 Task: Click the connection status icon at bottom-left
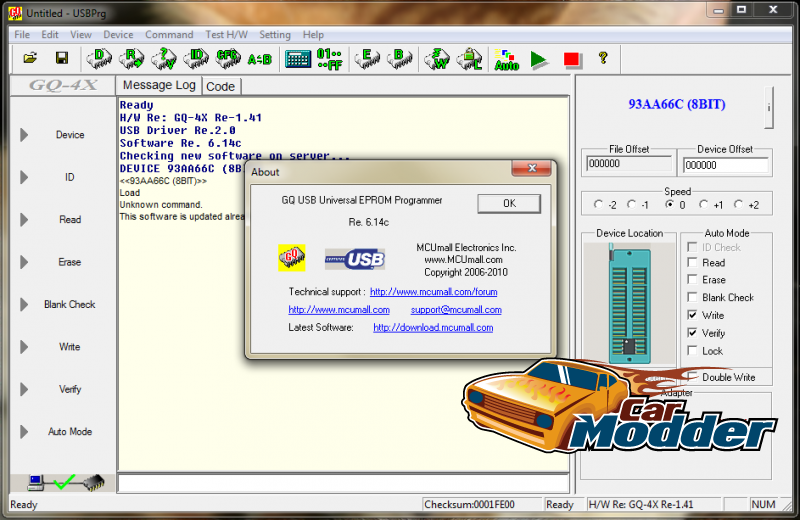pyautogui.click(x=66, y=482)
